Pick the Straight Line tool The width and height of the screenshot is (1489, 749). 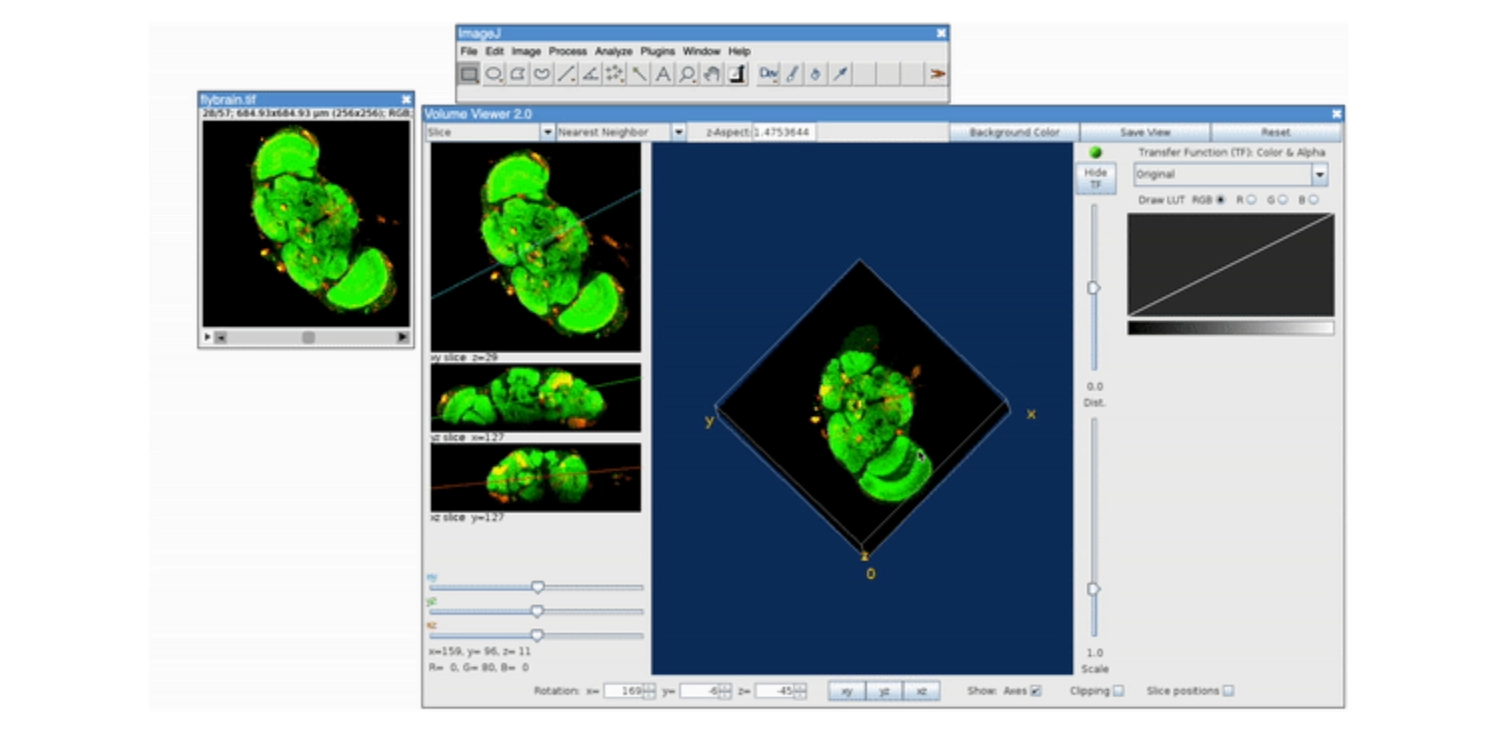(566, 74)
